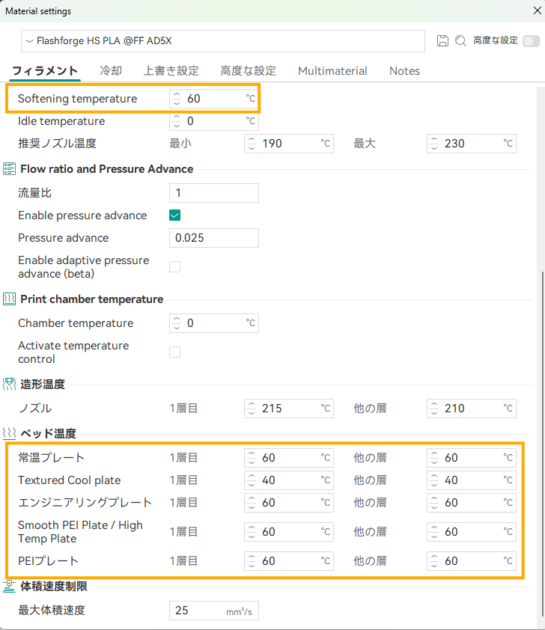
Task: Uncheck Enable pressure advance checkbox
Action: (x=175, y=215)
